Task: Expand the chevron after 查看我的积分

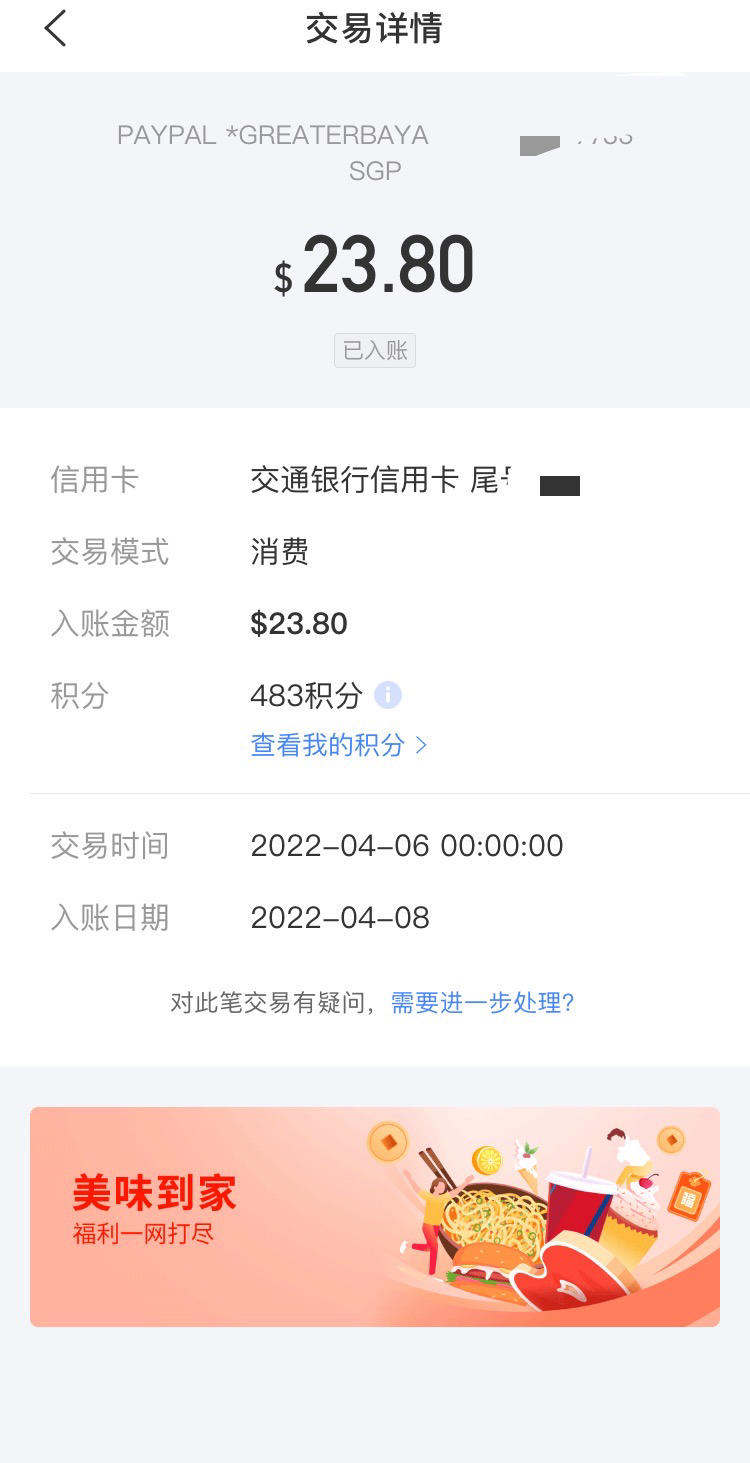Action: (421, 745)
